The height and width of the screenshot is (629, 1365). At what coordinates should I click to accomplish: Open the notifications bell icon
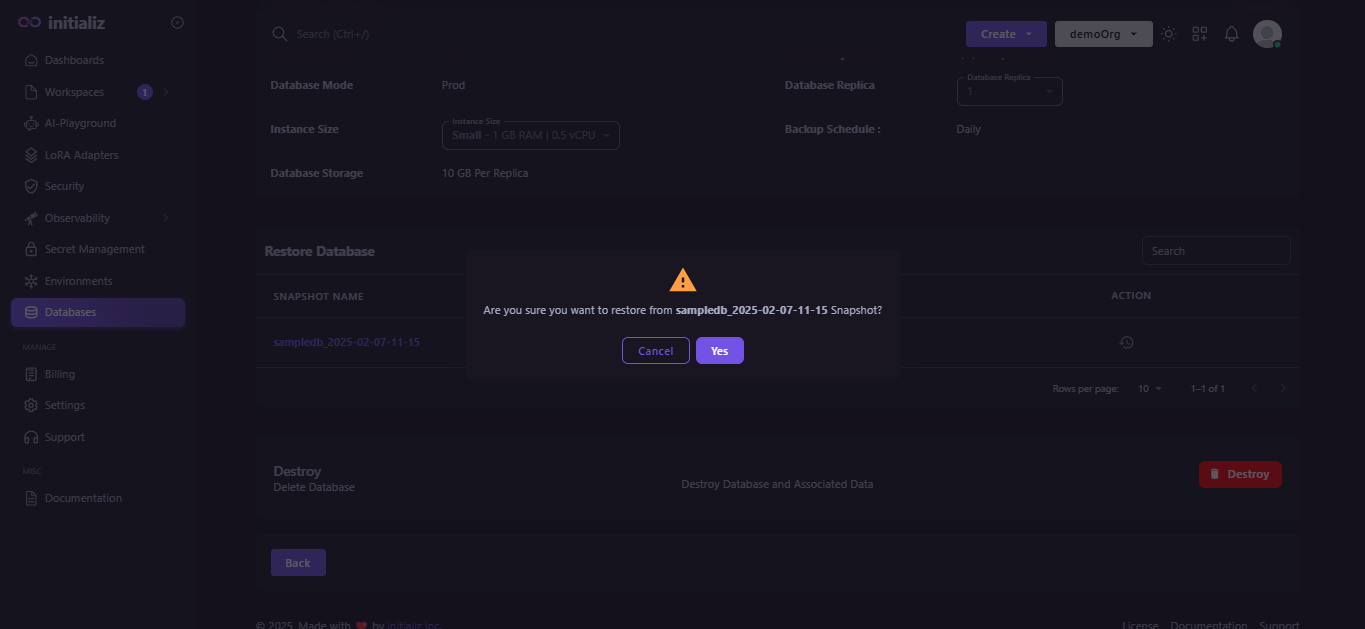click(x=1232, y=34)
